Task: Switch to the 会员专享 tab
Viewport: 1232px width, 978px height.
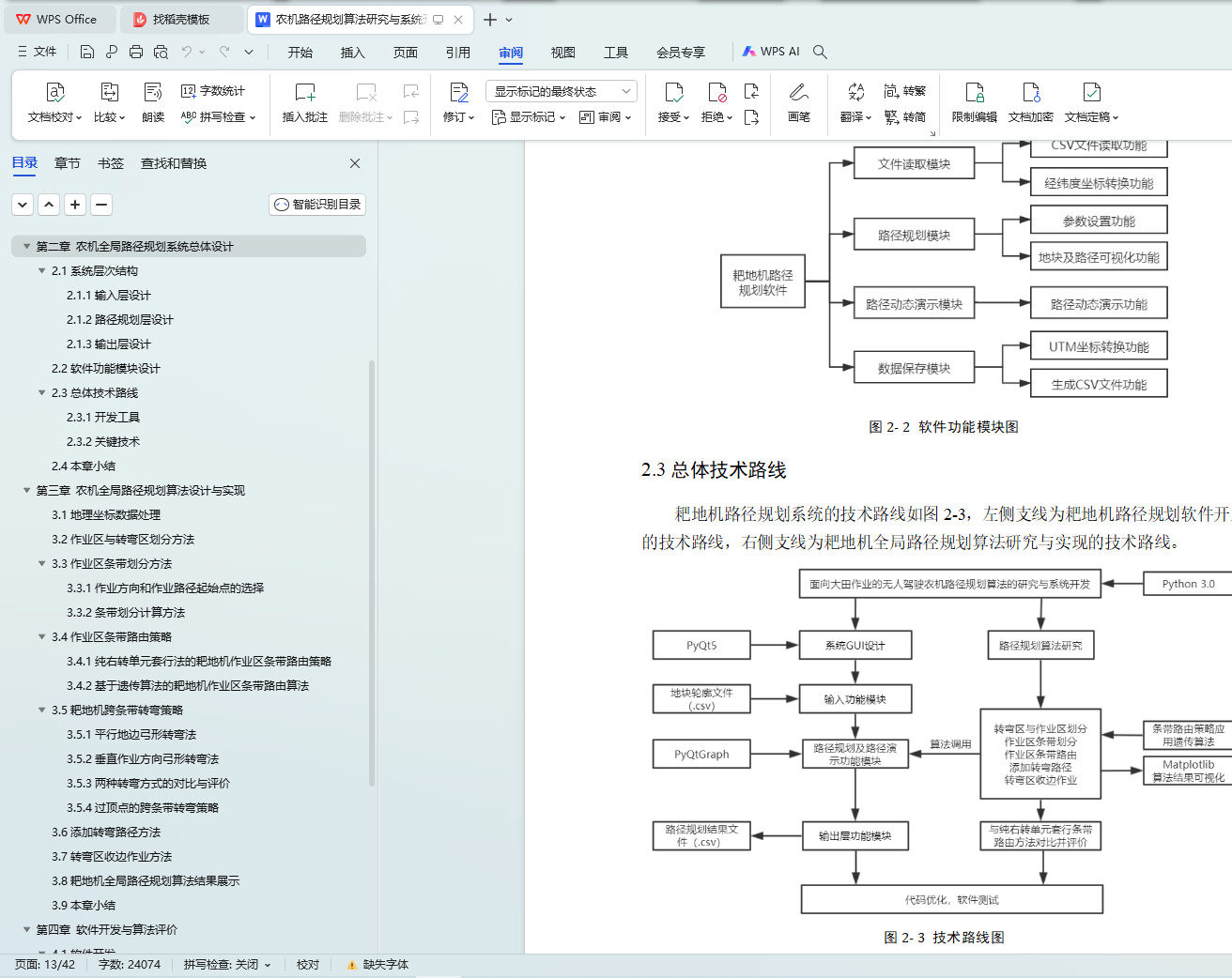Action: pos(681,53)
